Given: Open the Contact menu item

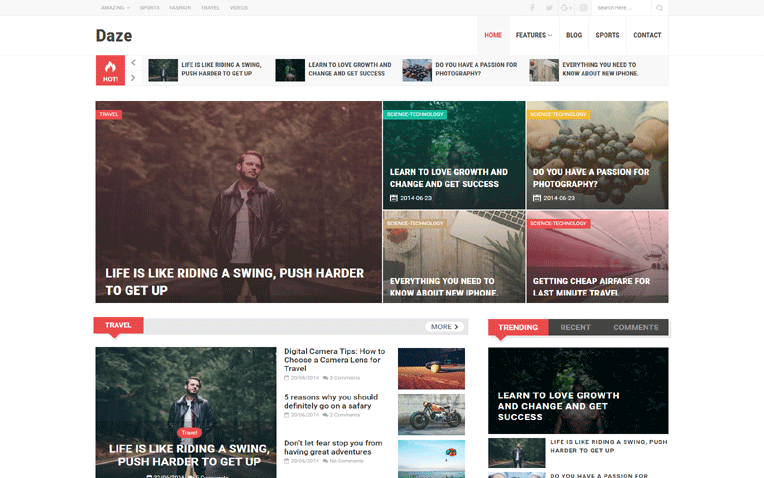Looking at the screenshot, I should click(647, 35).
